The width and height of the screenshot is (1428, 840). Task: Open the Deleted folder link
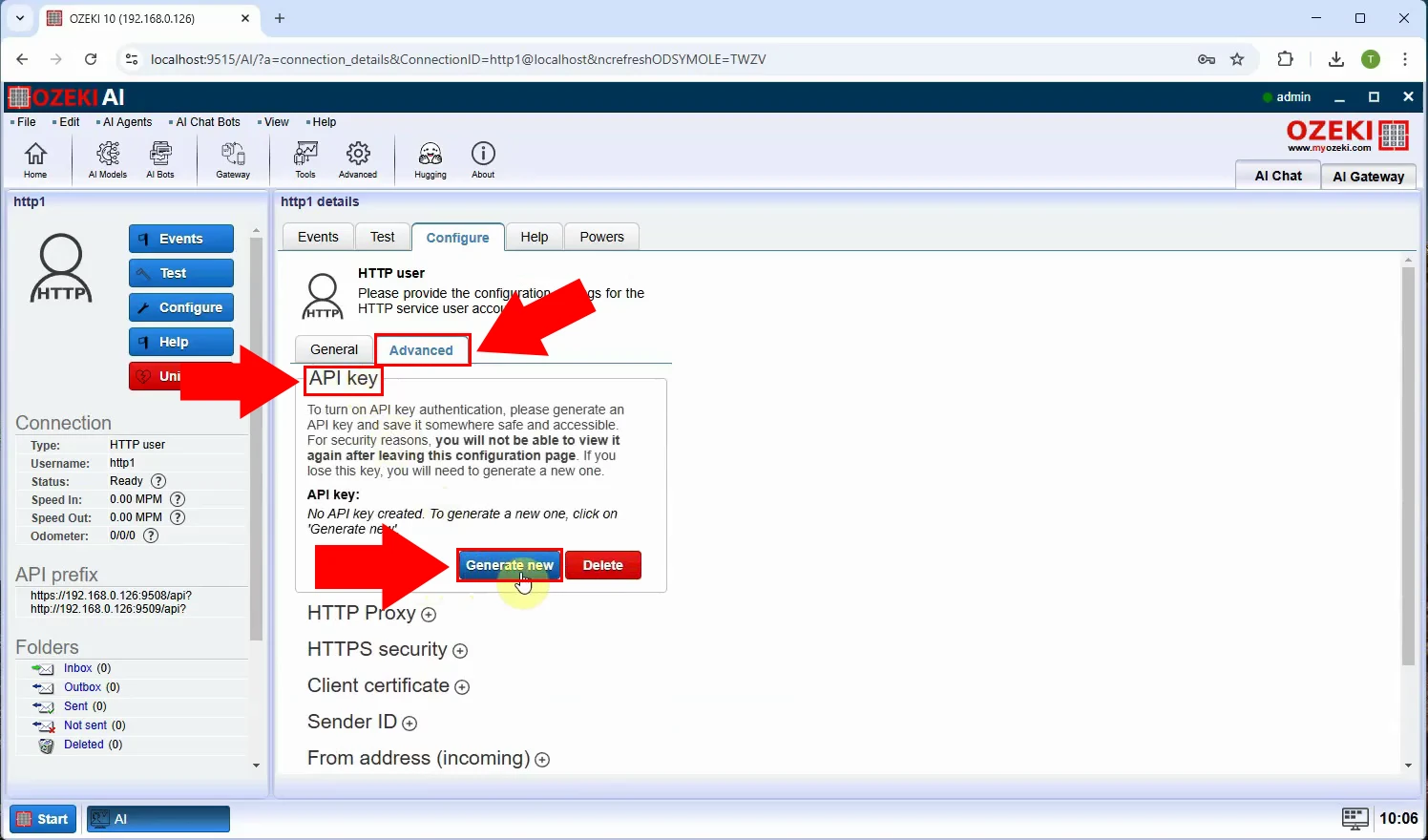[x=83, y=745]
